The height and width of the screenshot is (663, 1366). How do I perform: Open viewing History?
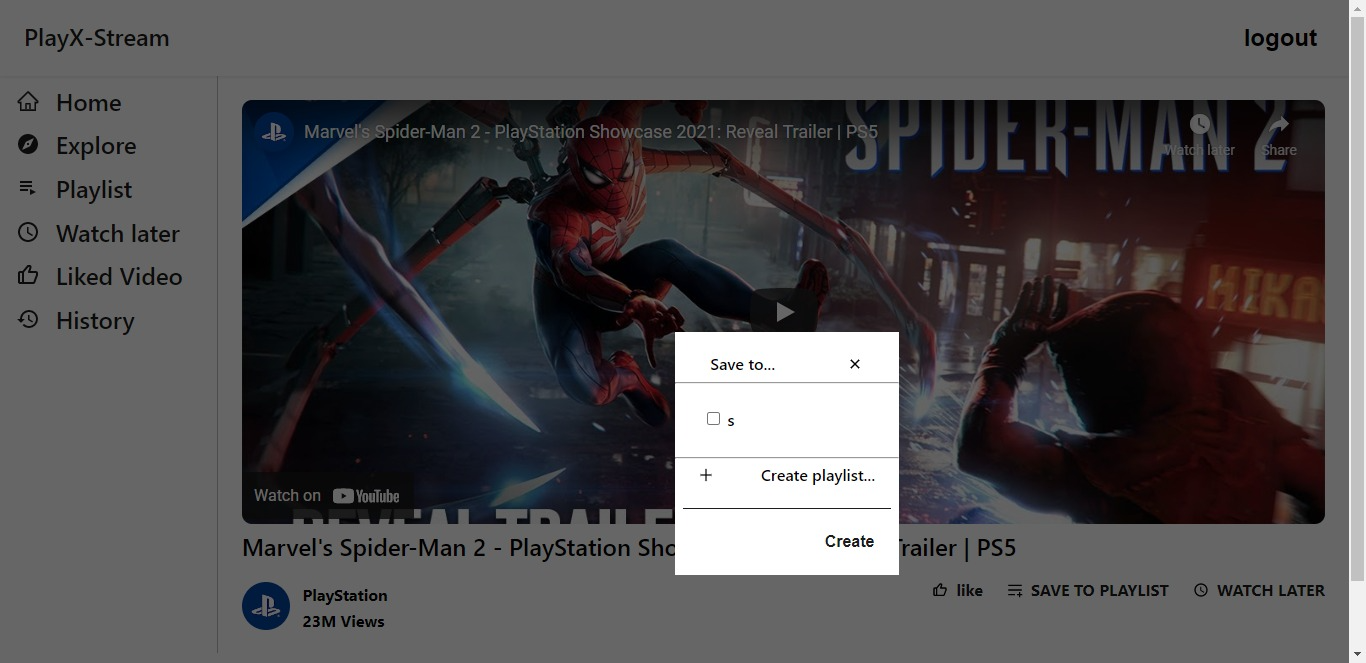pos(95,320)
